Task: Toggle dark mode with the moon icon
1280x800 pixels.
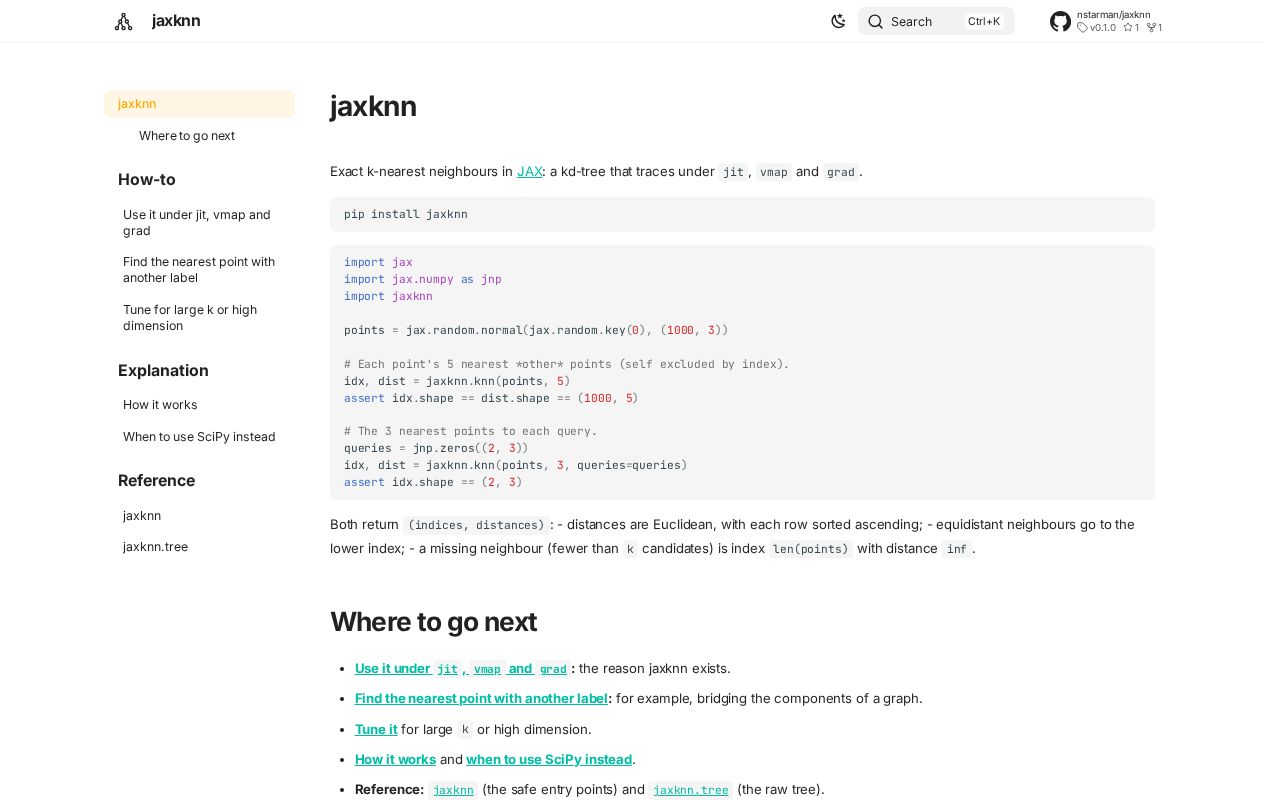Action: coord(838,21)
